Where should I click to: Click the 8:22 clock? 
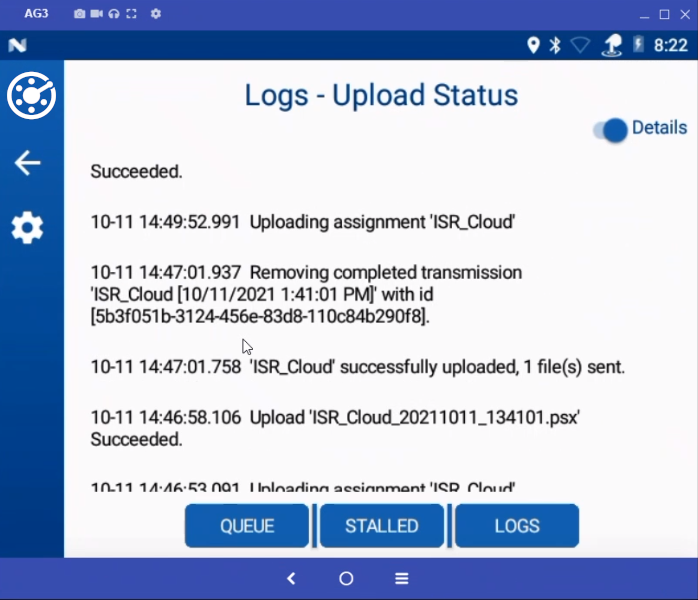(x=671, y=45)
